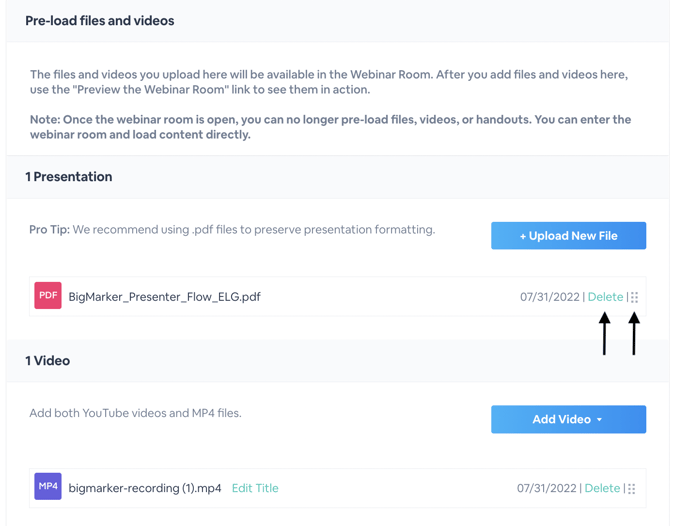Click the 1 Presentation section header
Screen dimensions: 688x526
[68, 177]
